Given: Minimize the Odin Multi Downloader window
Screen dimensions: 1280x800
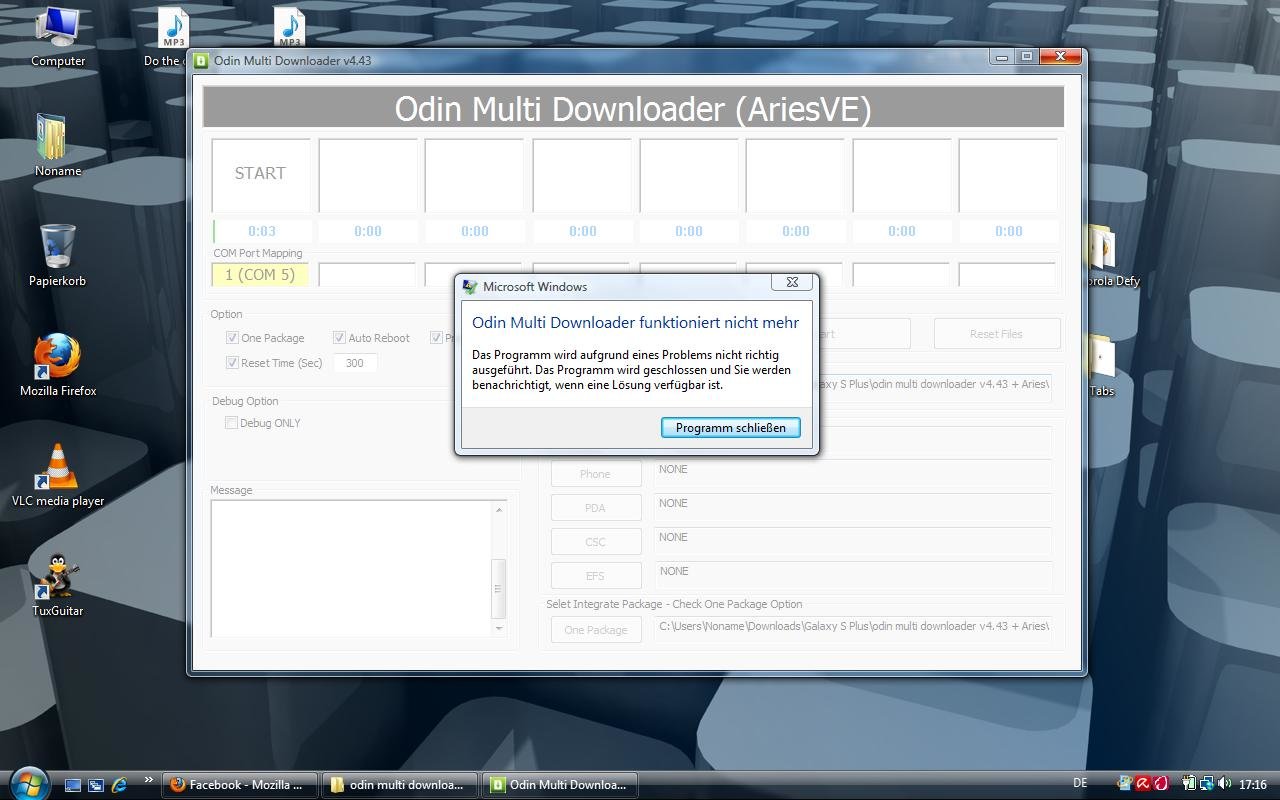Looking at the screenshot, I should [1002, 57].
